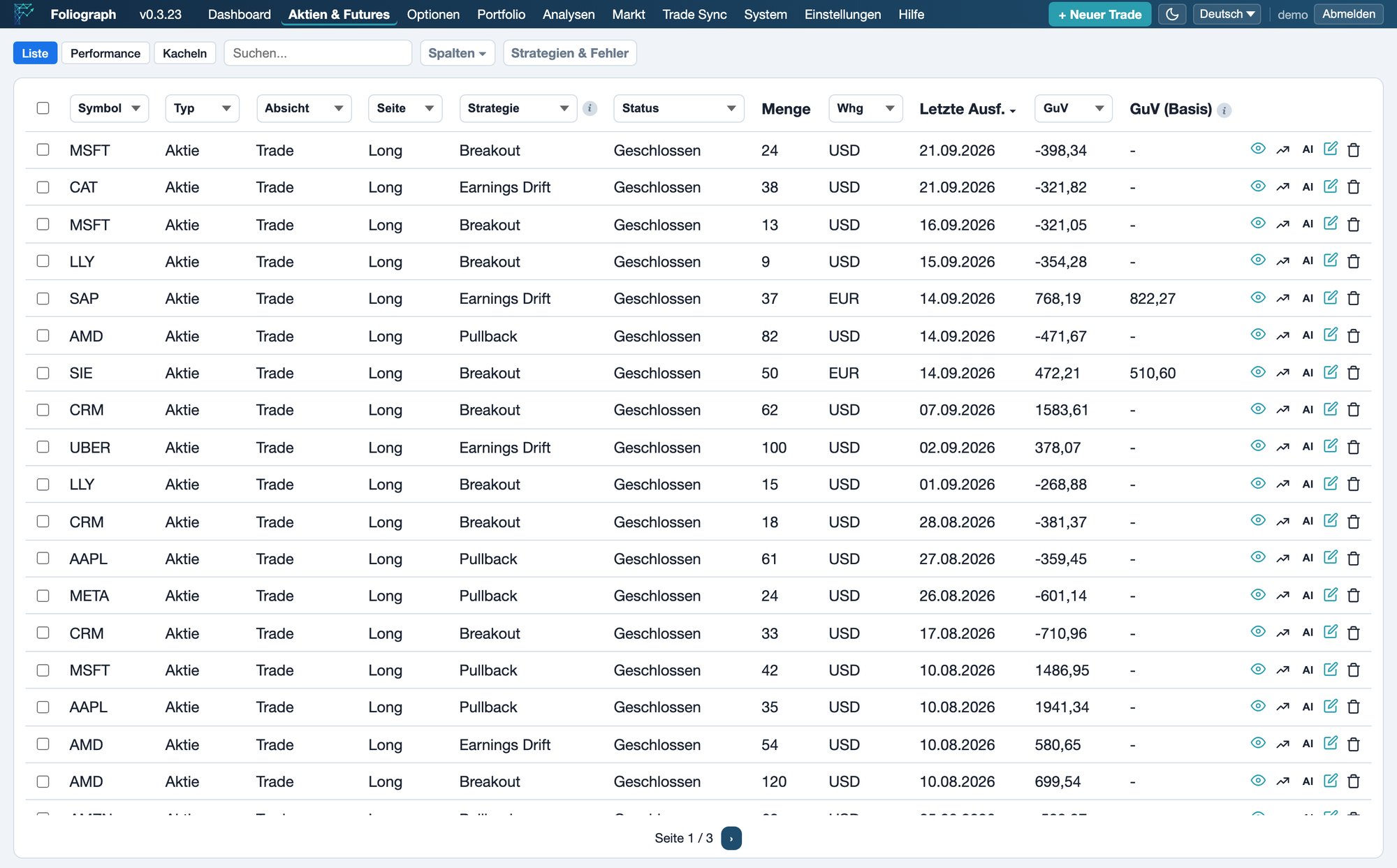View UBER trade details via eye icon
This screenshot has width=1397, height=868.
1257,446
